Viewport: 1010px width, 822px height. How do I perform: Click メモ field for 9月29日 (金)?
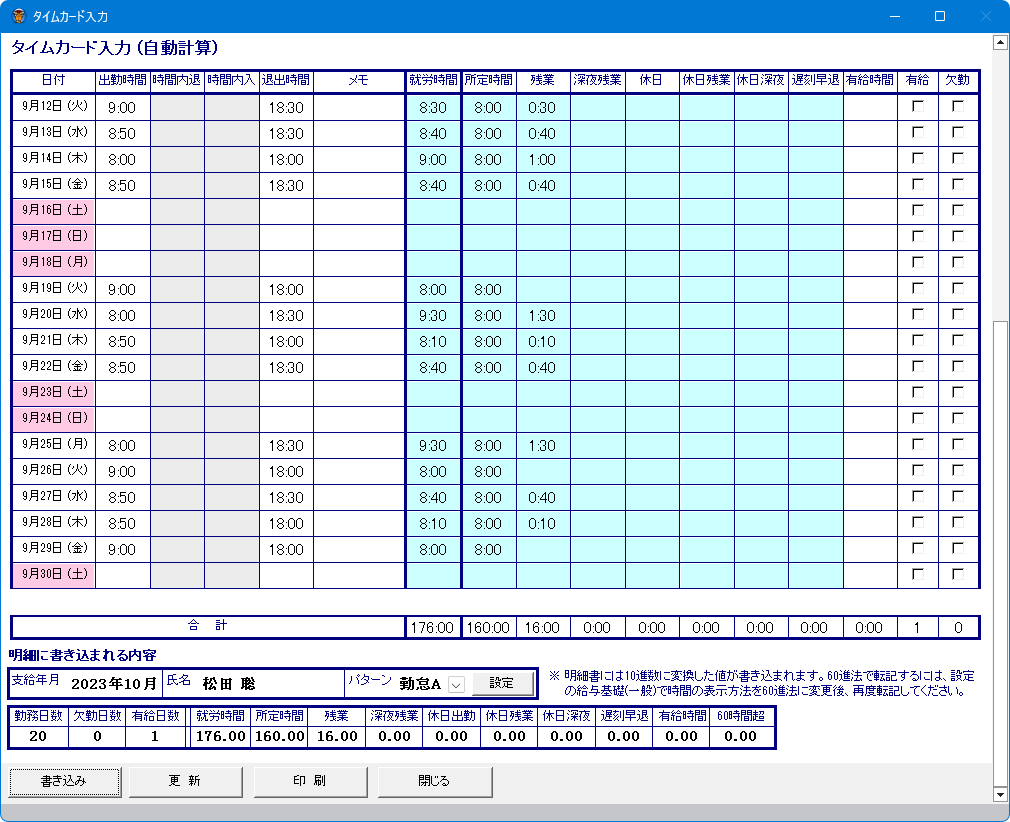pyautogui.click(x=359, y=550)
